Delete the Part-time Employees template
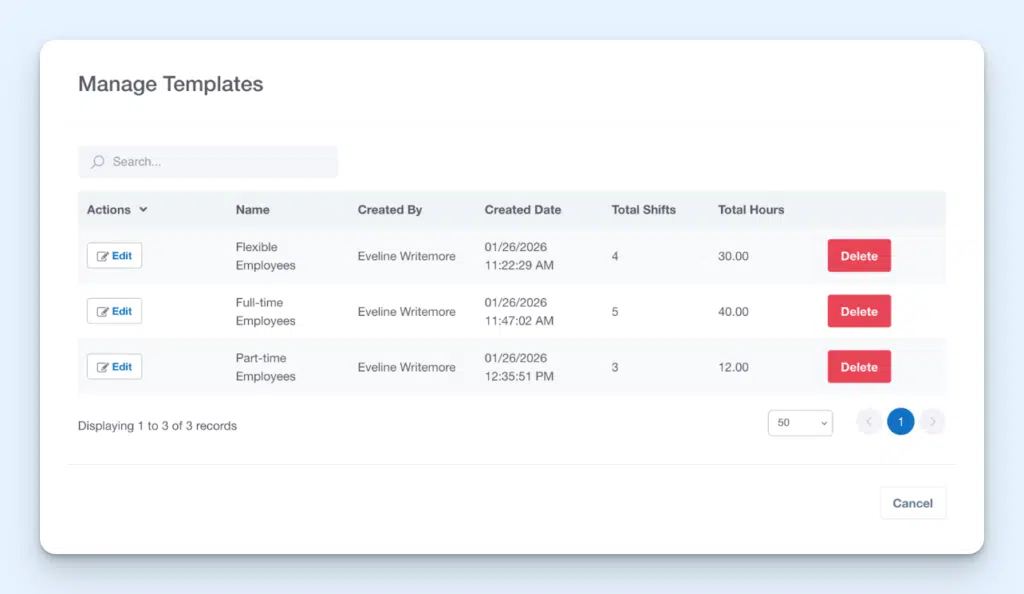 coord(858,366)
